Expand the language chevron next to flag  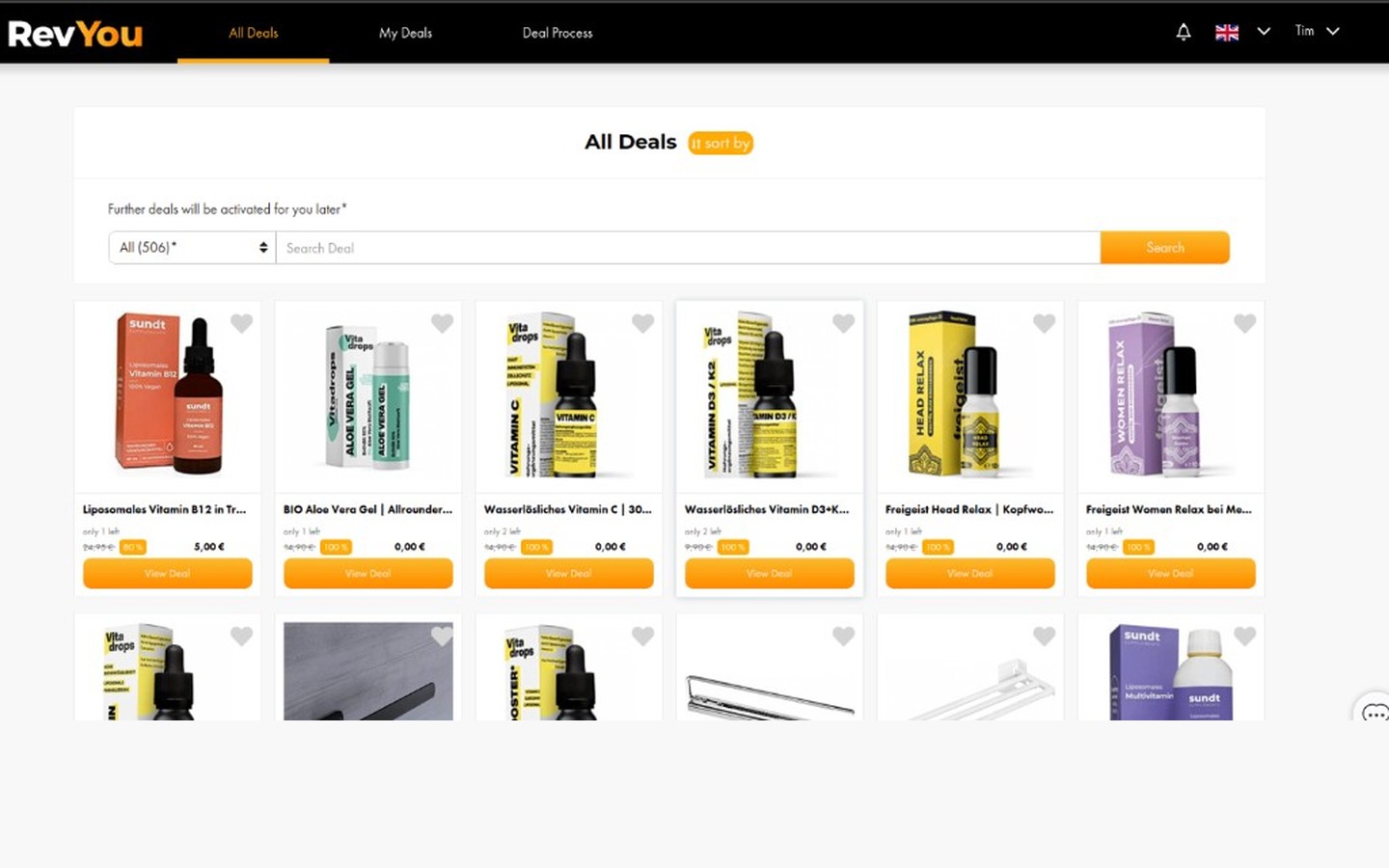[1264, 32]
